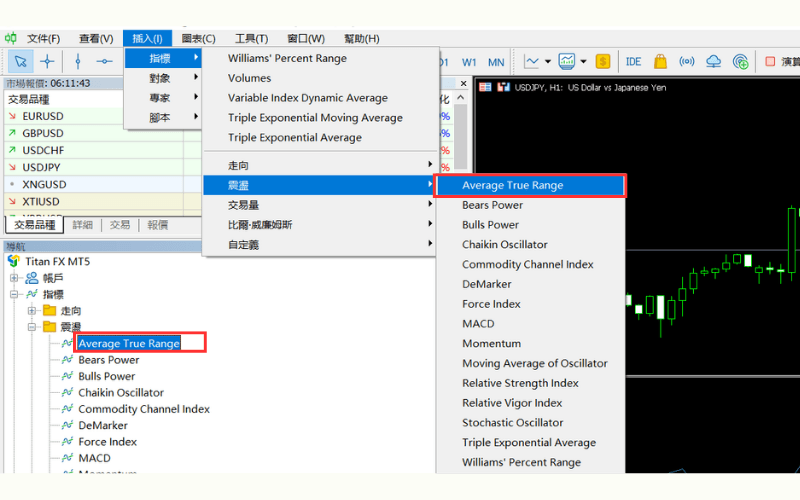Viewport: 800px width, 500px height.
Task: Draw a vertical line with the toolbar tool
Action: coord(78,61)
